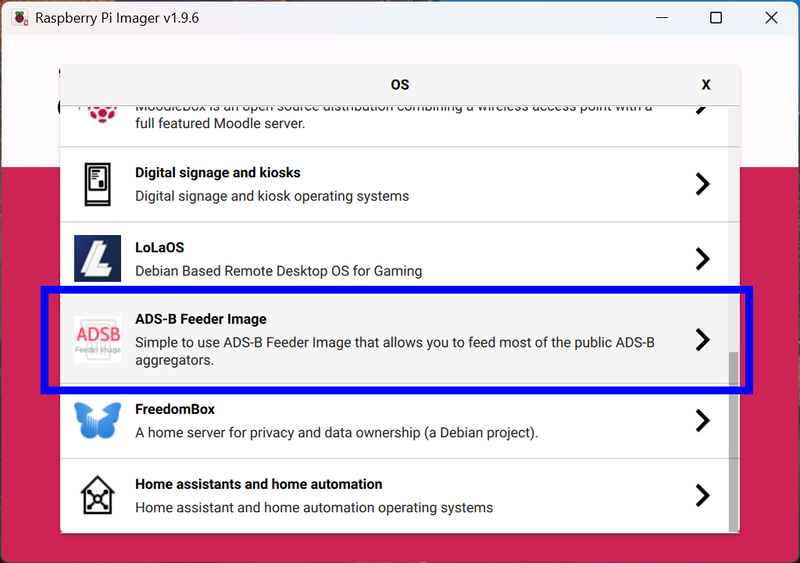Open the FreedomBox chevron arrow

[702, 421]
